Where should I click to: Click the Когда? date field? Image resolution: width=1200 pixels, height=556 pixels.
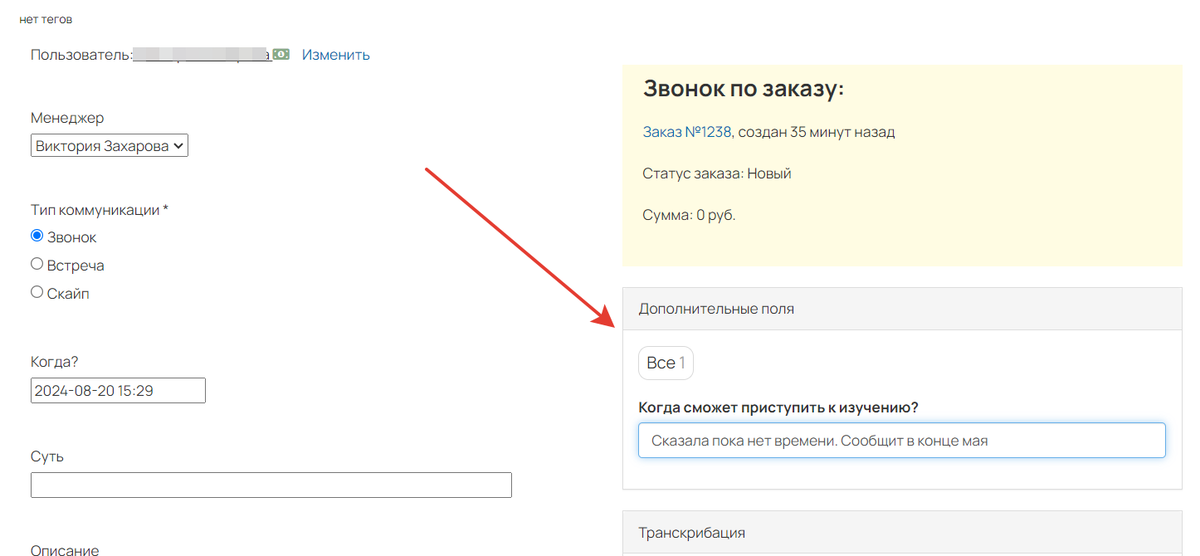click(x=118, y=390)
